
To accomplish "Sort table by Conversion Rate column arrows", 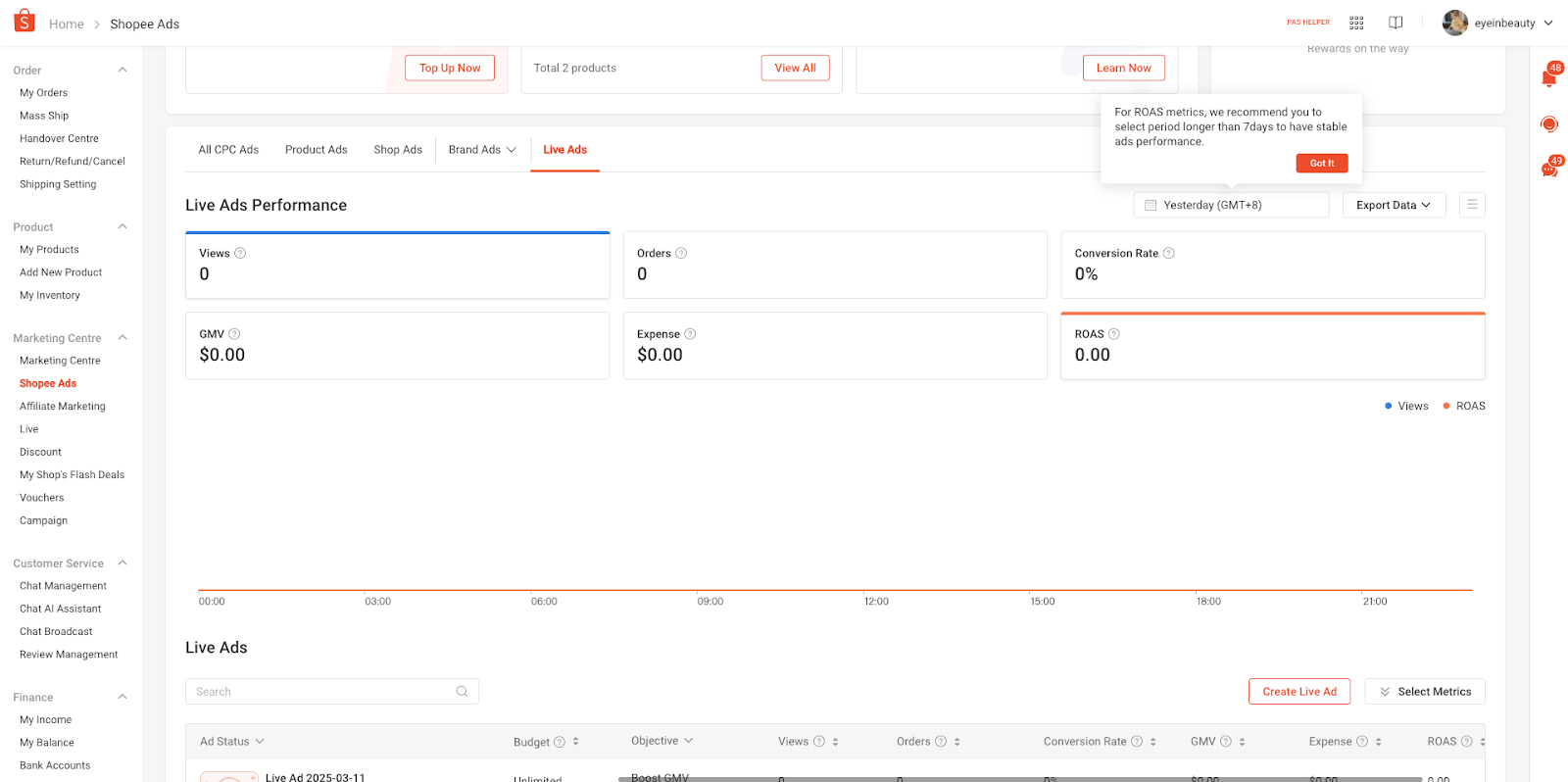I will tap(1152, 742).
